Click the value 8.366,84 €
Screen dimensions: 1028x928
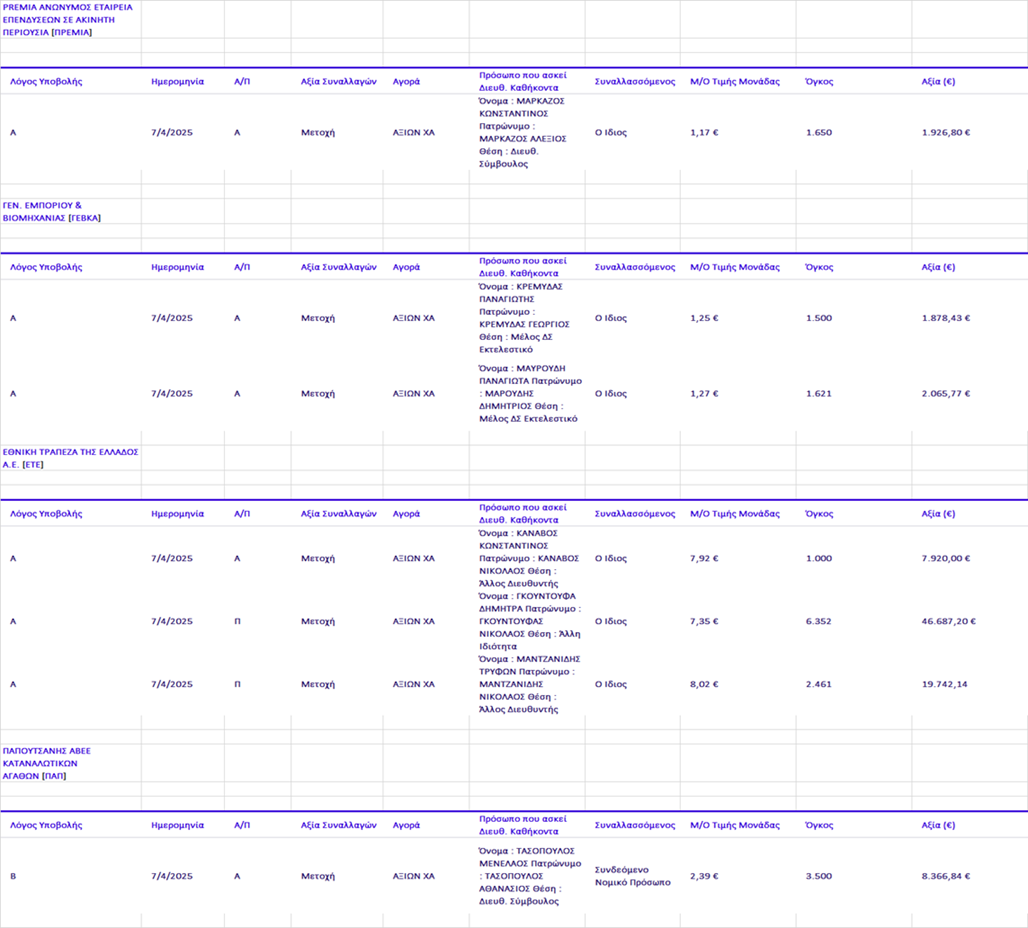pyautogui.click(x=946, y=876)
